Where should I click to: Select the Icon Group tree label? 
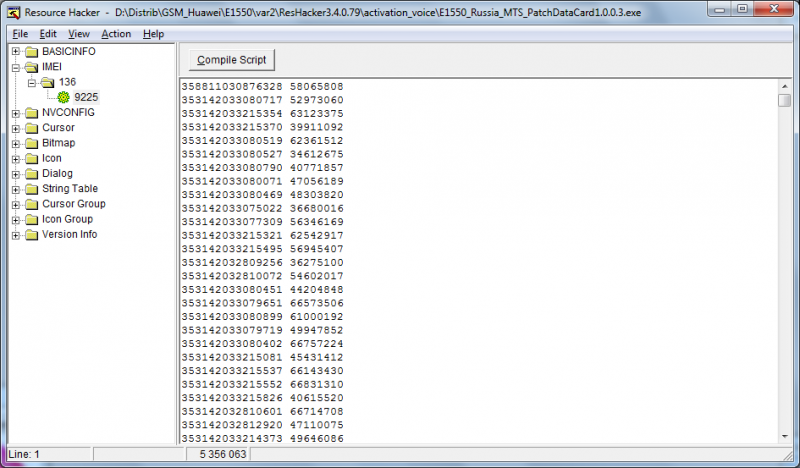67,219
